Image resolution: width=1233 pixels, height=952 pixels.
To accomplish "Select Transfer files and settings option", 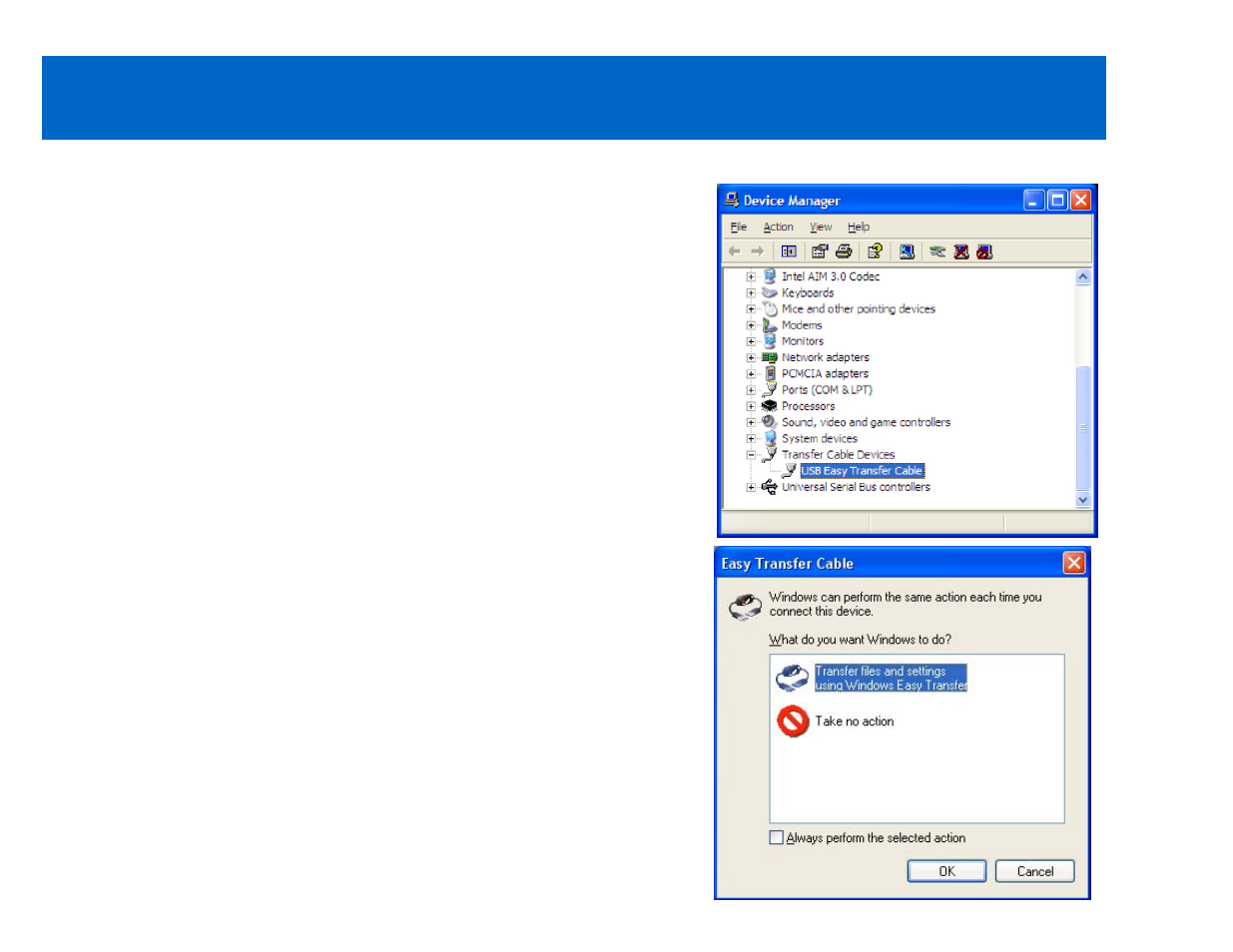I will click(x=892, y=679).
